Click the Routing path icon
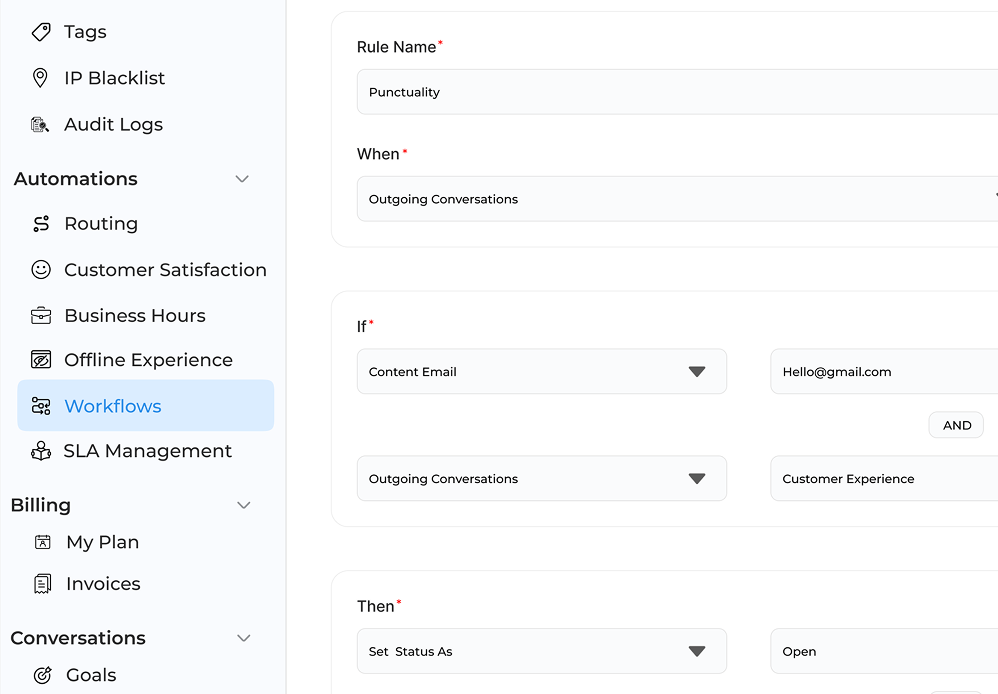This screenshot has width=998, height=694. pyautogui.click(x=41, y=223)
